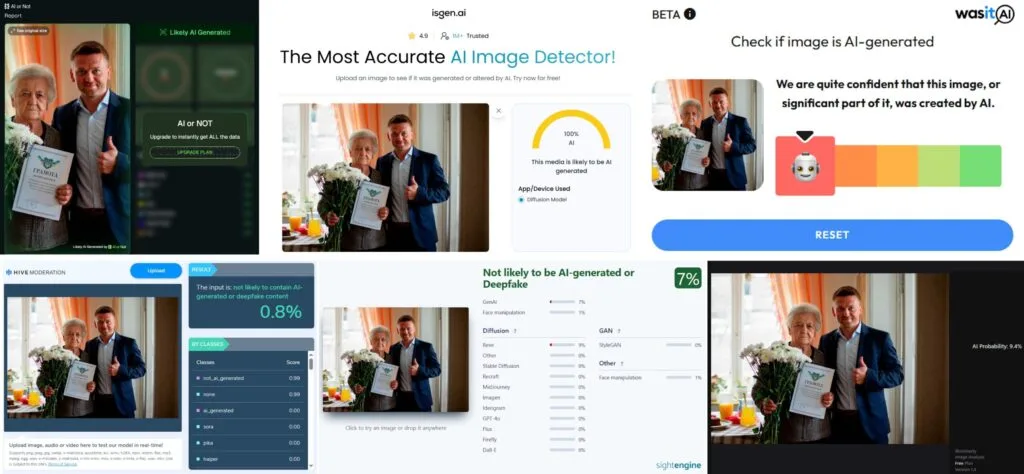
Task: Click sightengine image thumbnail to try another
Action: pos(395,359)
